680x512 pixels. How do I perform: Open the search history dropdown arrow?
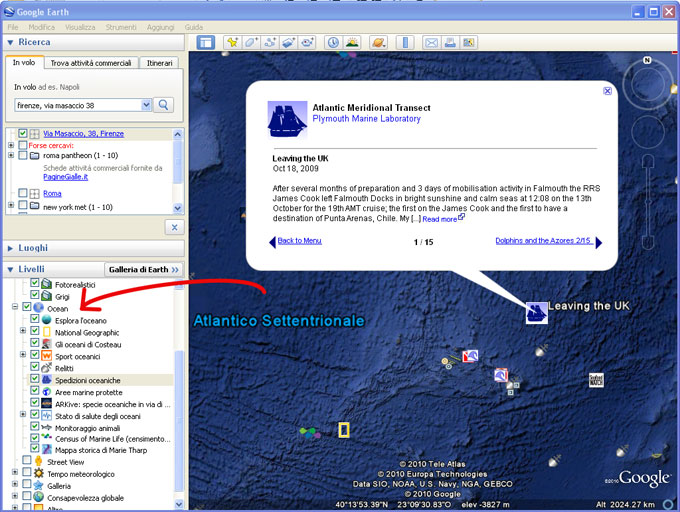click(x=146, y=105)
